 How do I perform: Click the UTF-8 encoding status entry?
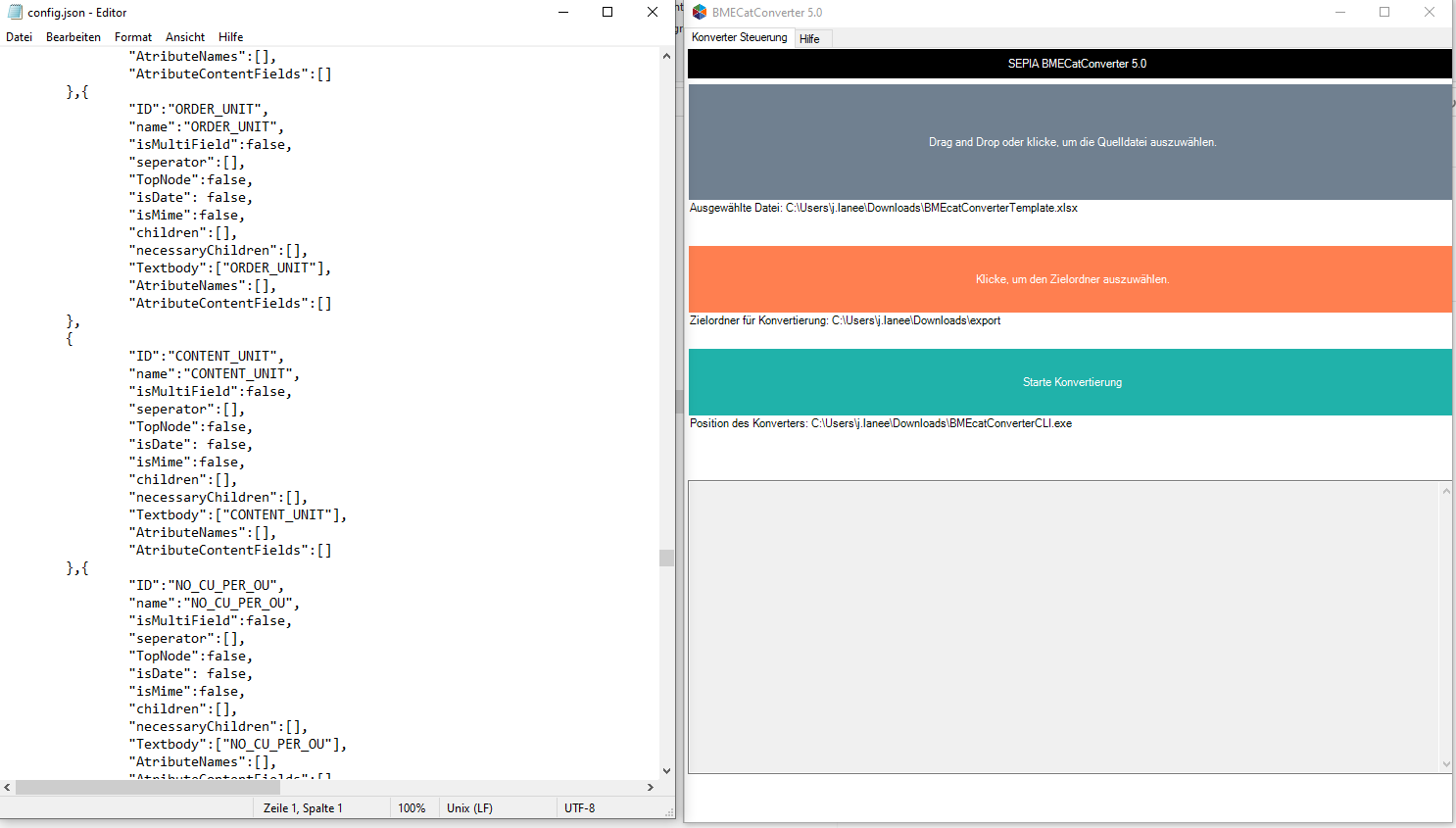(579, 808)
